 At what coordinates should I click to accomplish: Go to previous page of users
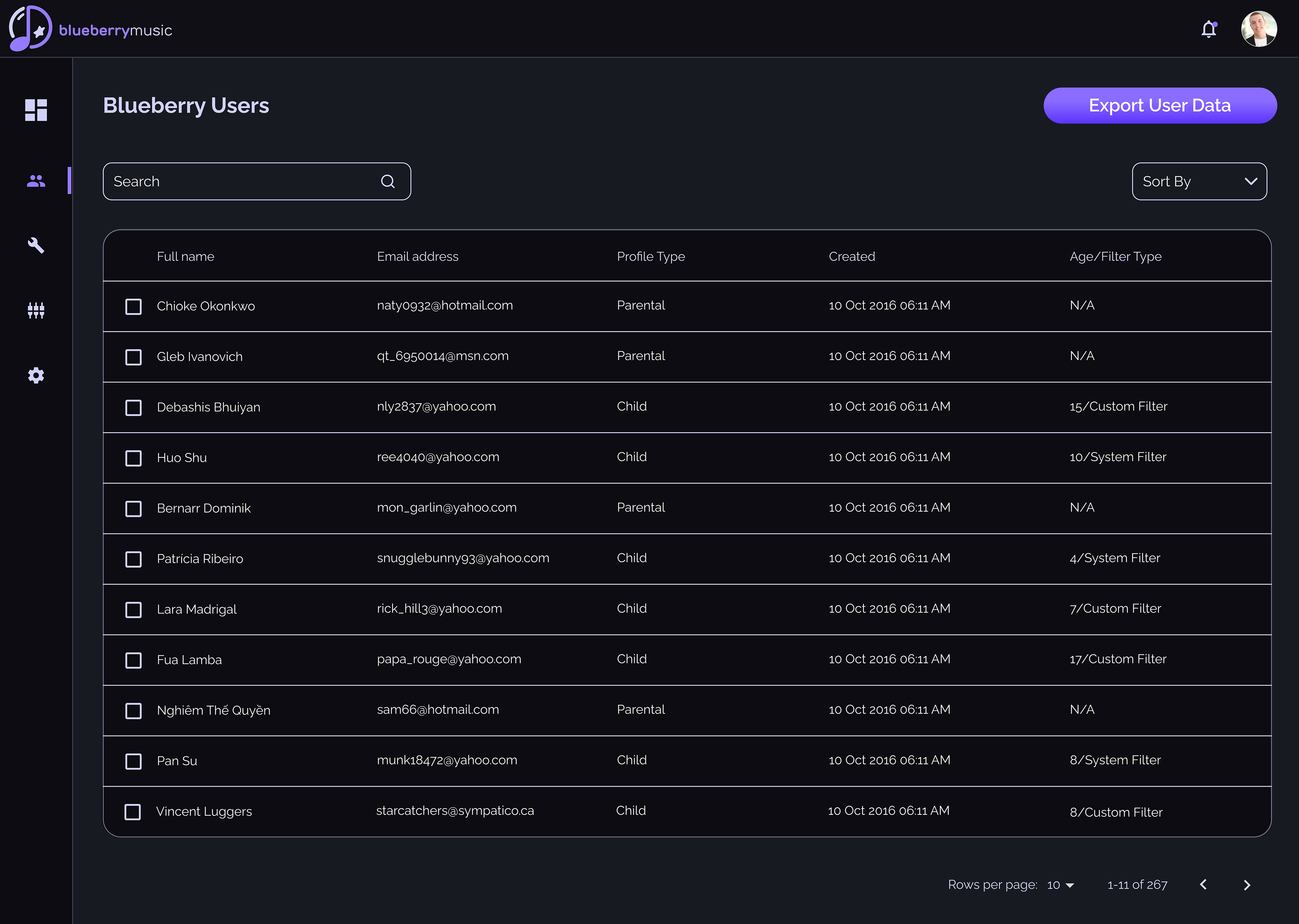(1204, 885)
